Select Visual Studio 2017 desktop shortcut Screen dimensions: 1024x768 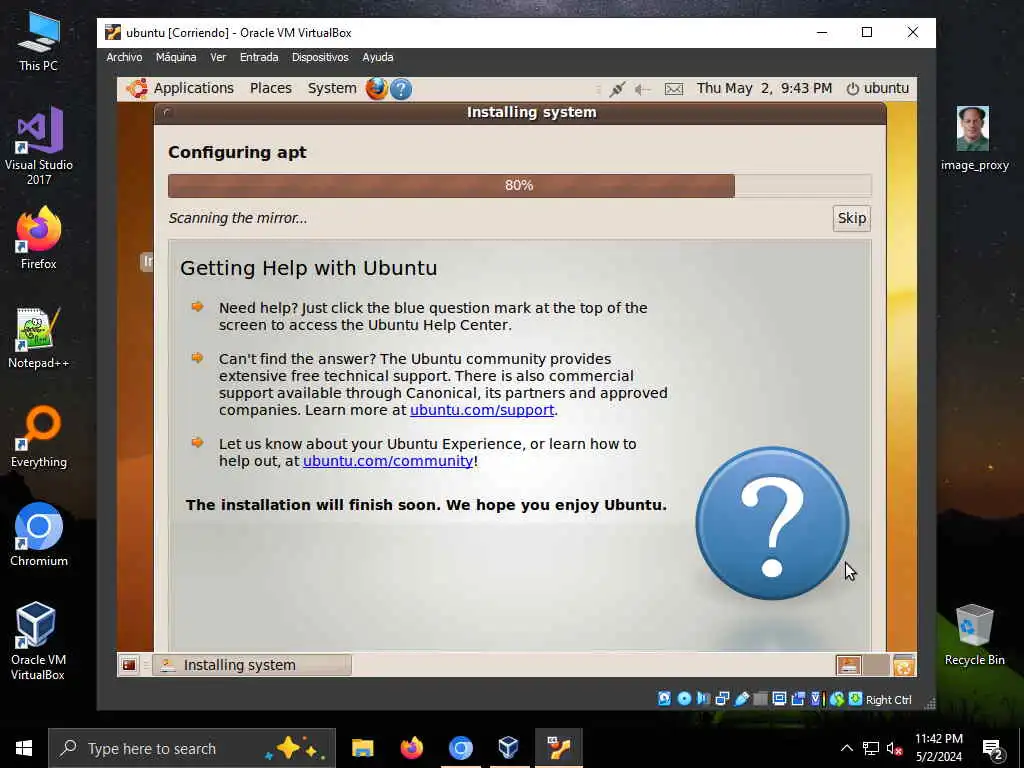(x=39, y=146)
